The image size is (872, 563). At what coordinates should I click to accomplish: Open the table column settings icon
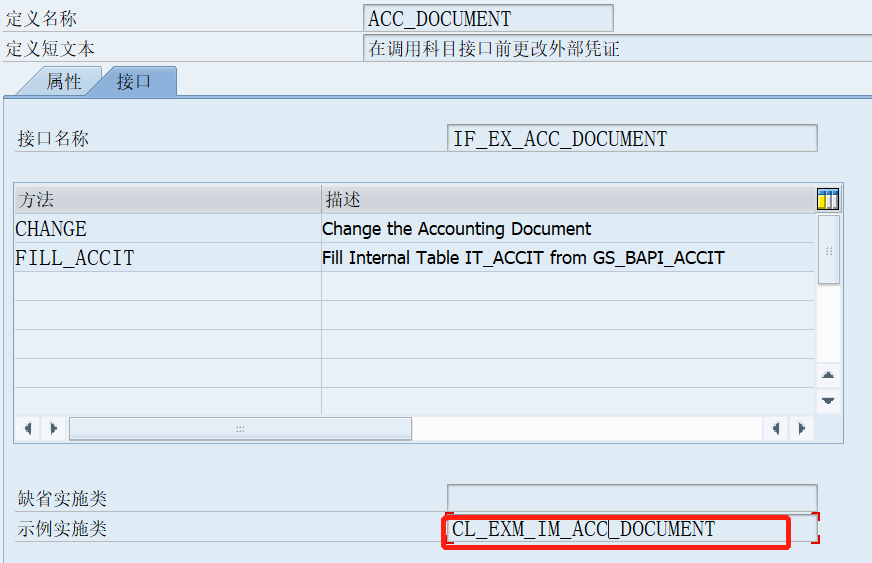(x=828, y=199)
